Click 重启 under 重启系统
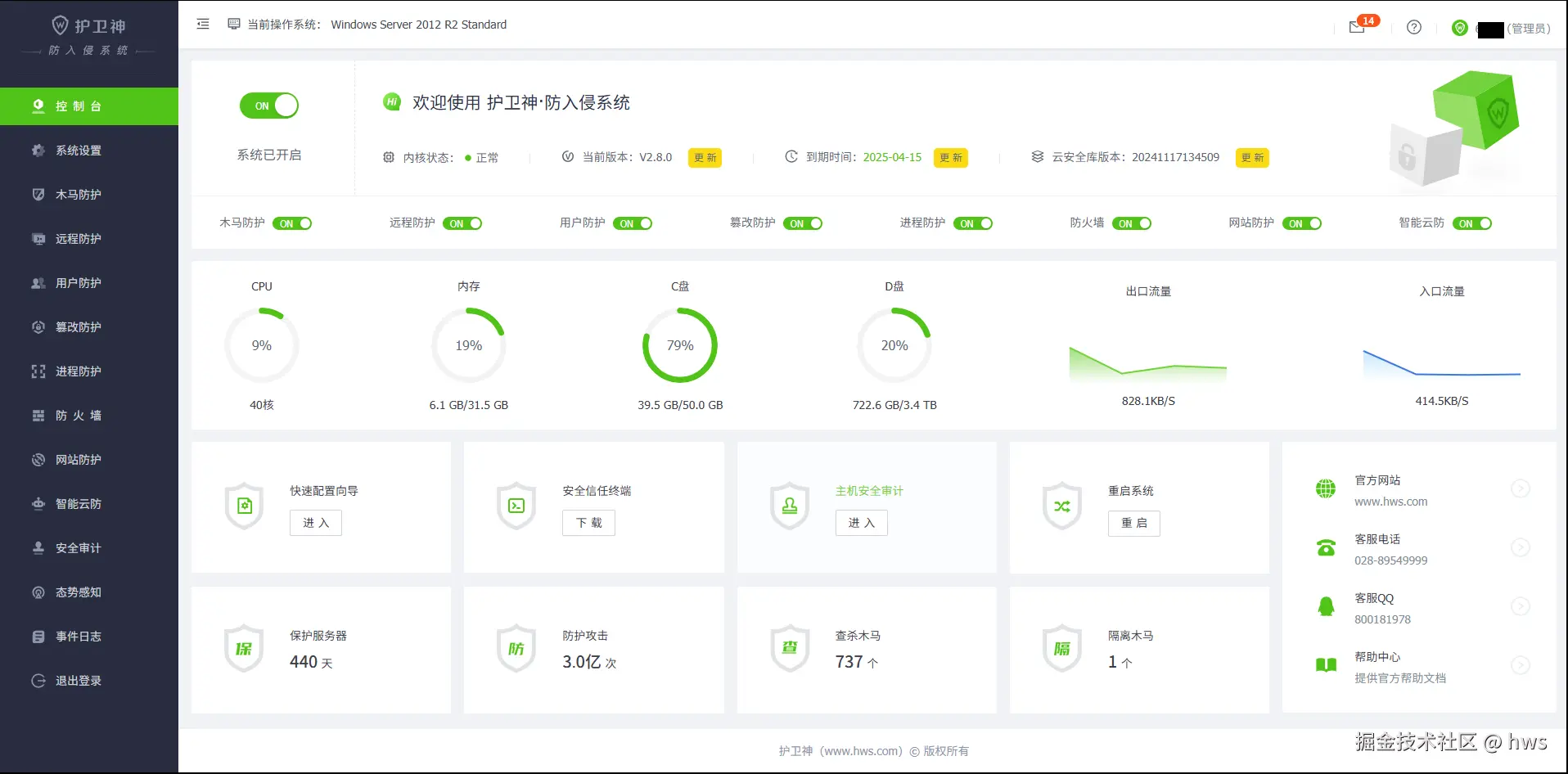 (x=1134, y=523)
